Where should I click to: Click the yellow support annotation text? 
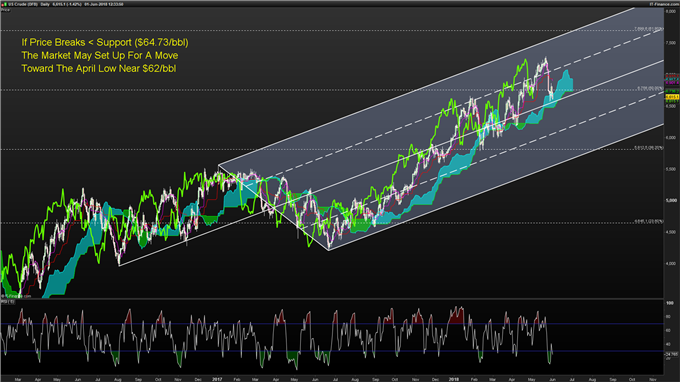105,56
